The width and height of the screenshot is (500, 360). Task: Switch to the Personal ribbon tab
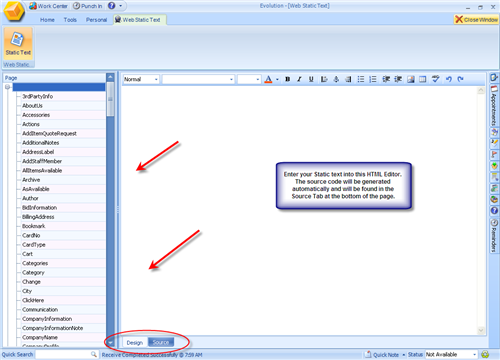(x=96, y=20)
